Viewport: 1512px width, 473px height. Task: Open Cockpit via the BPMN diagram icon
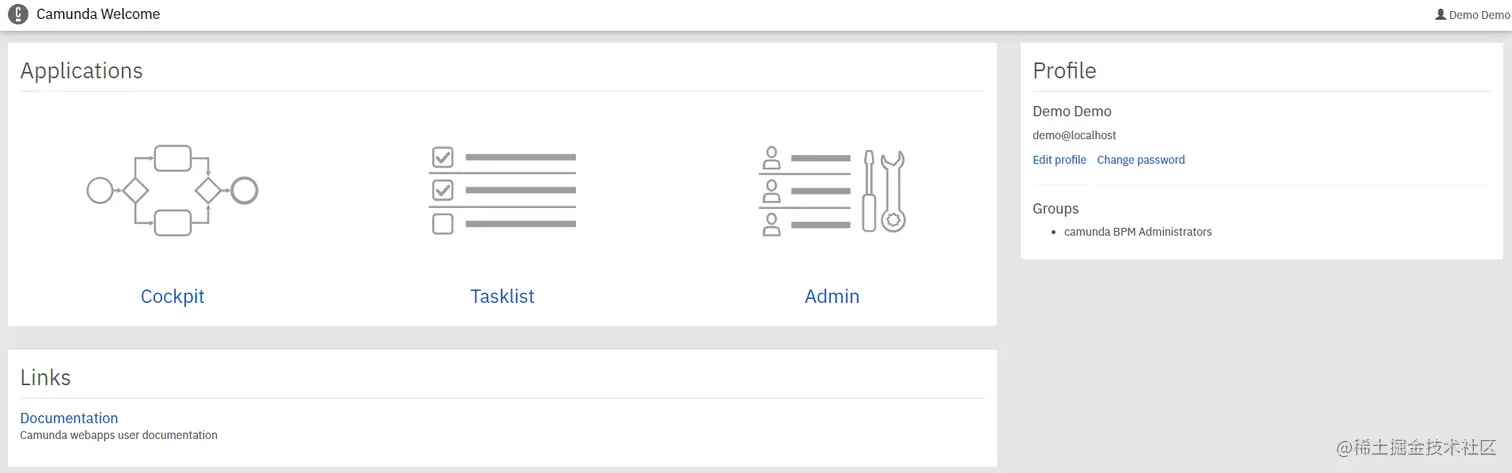coord(172,190)
